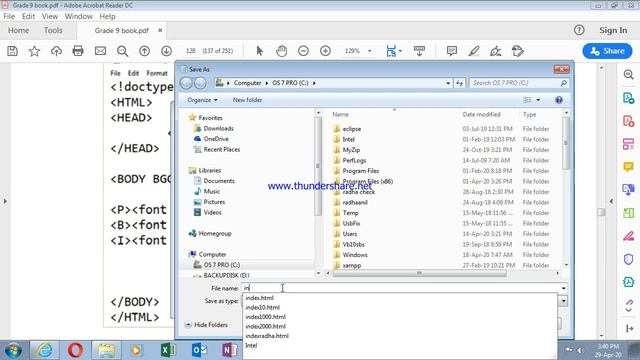Click the Search OS 7 PRO (C:) box
The image size is (640, 360).
518,83
